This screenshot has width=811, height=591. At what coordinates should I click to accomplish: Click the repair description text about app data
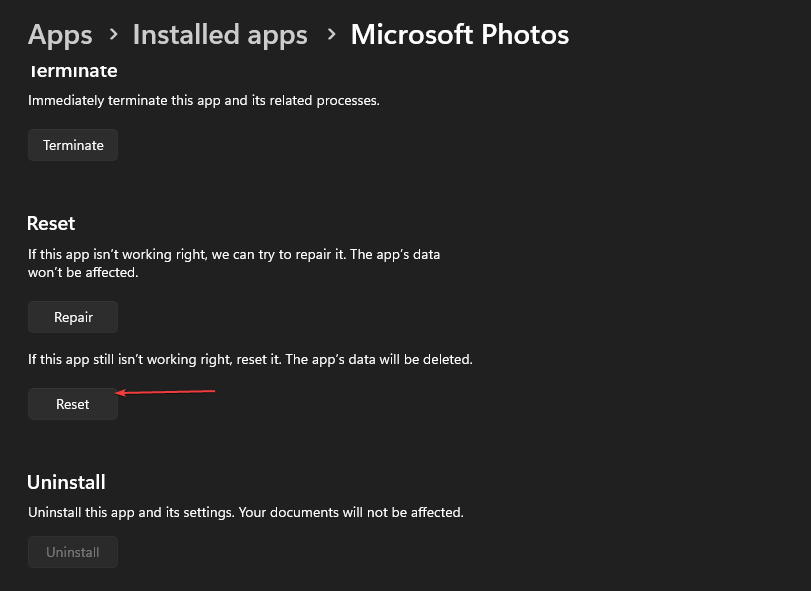click(x=234, y=263)
